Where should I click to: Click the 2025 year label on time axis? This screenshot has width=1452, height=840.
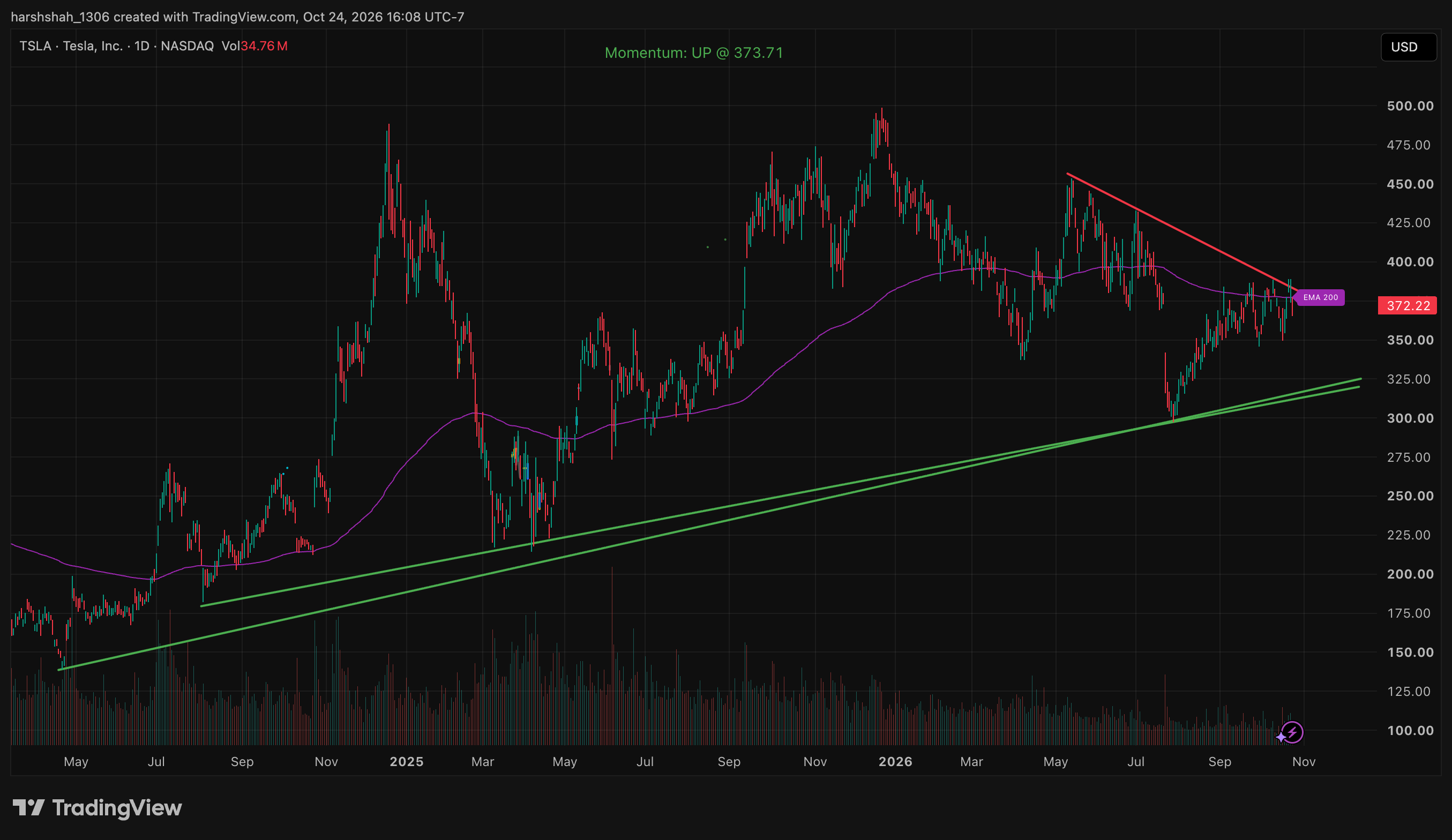tap(407, 762)
